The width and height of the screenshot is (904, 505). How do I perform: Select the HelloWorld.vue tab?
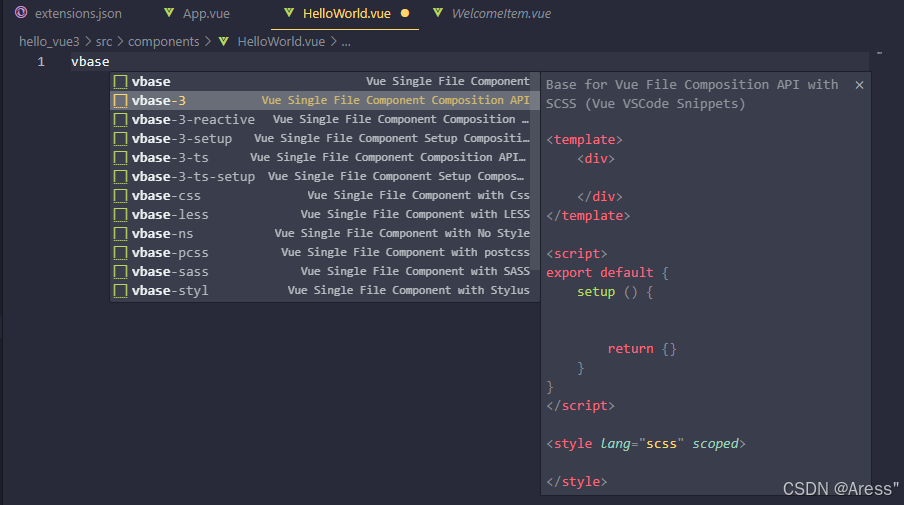(x=345, y=13)
